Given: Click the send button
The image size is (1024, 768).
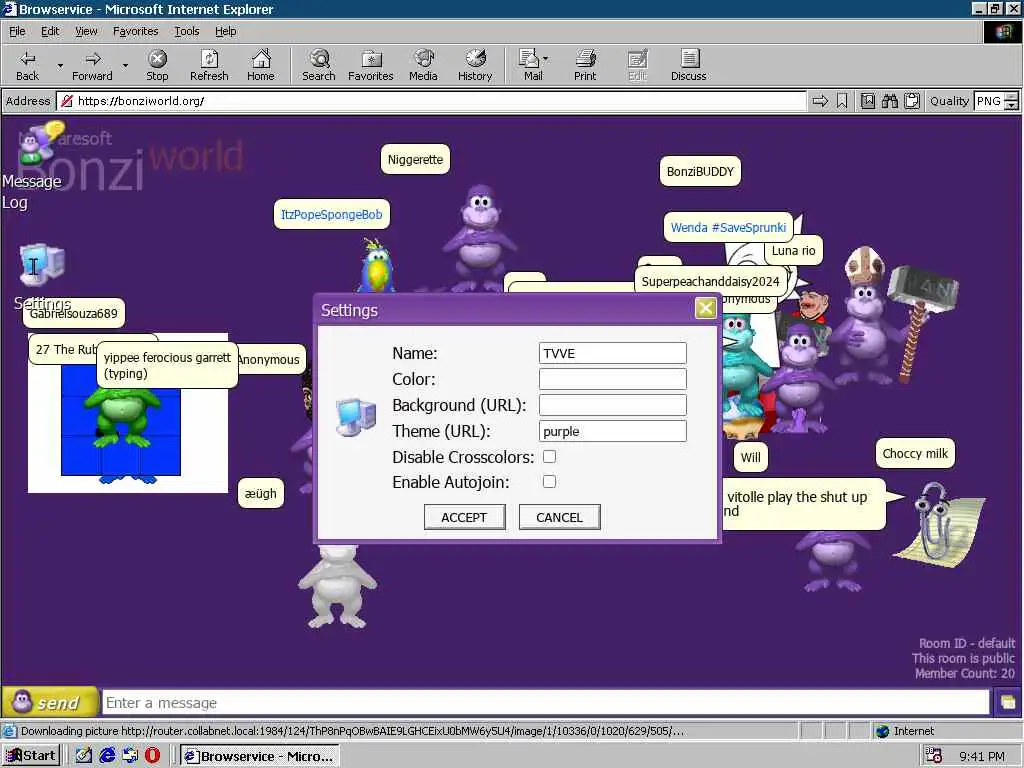Looking at the screenshot, I should coord(50,703).
